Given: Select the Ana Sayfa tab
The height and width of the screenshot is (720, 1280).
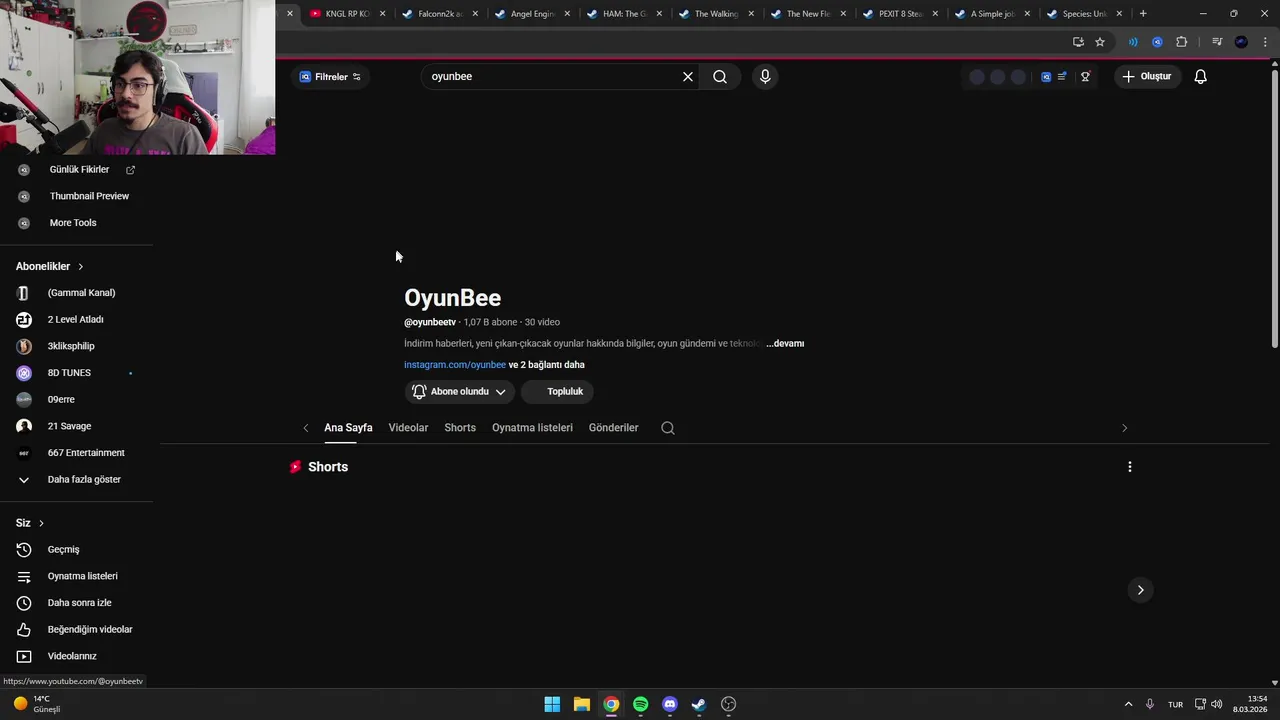Looking at the screenshot, I should (x=348, y=428).
